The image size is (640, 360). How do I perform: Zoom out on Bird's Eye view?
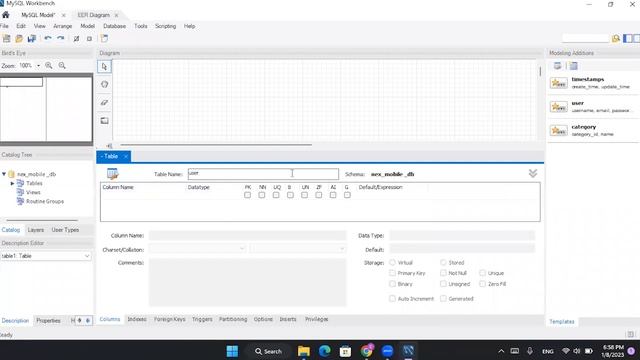tap(62, 65)
